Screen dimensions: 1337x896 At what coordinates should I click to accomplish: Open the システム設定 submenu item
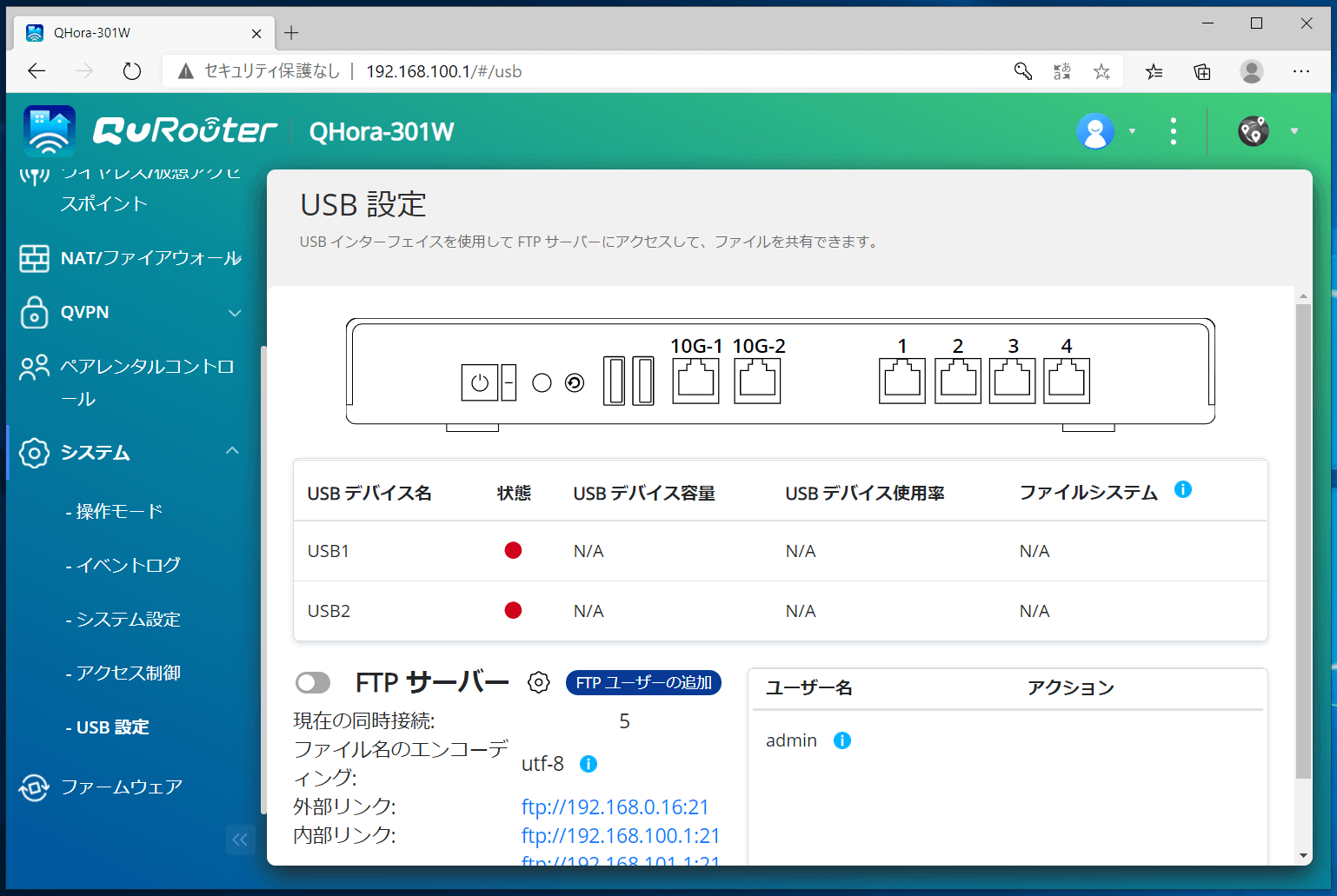tap(123, 619)
